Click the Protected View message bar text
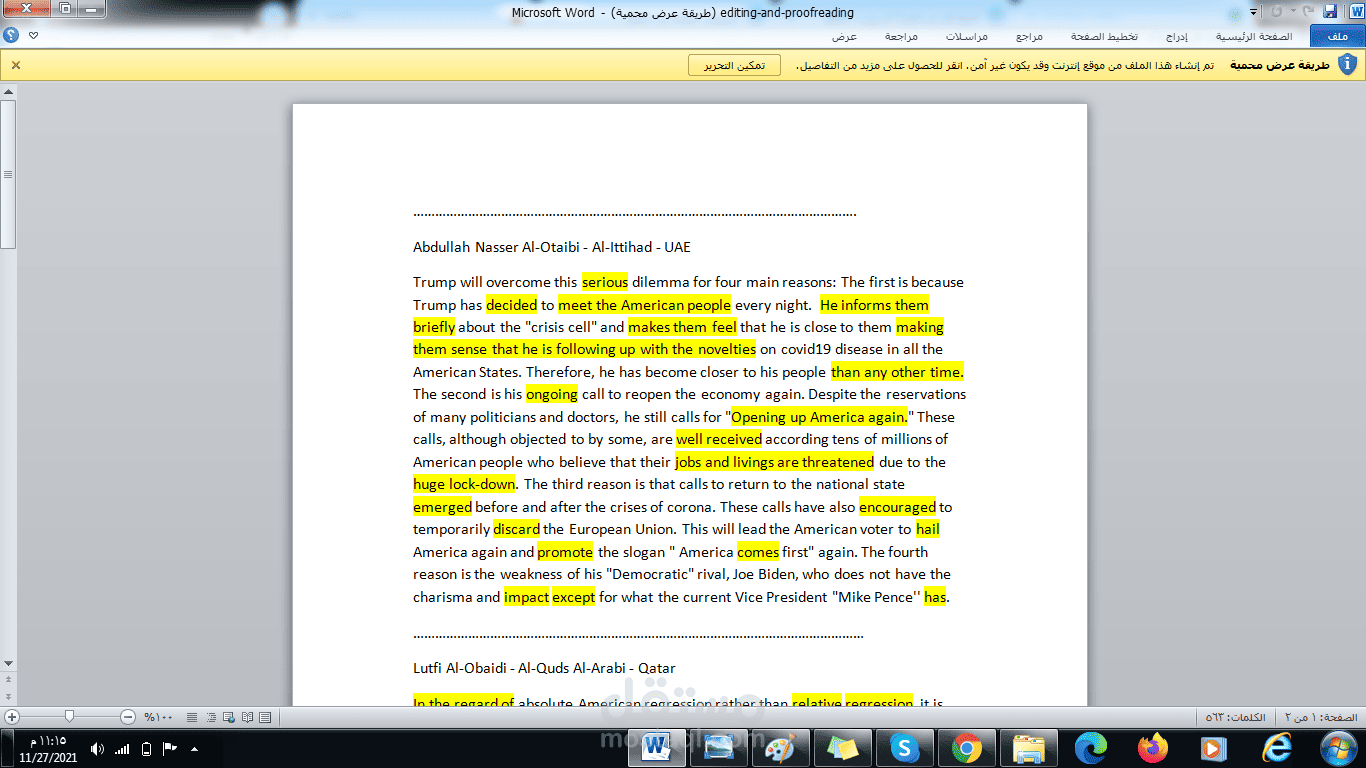1366x768 pixels. point(1005,65)
